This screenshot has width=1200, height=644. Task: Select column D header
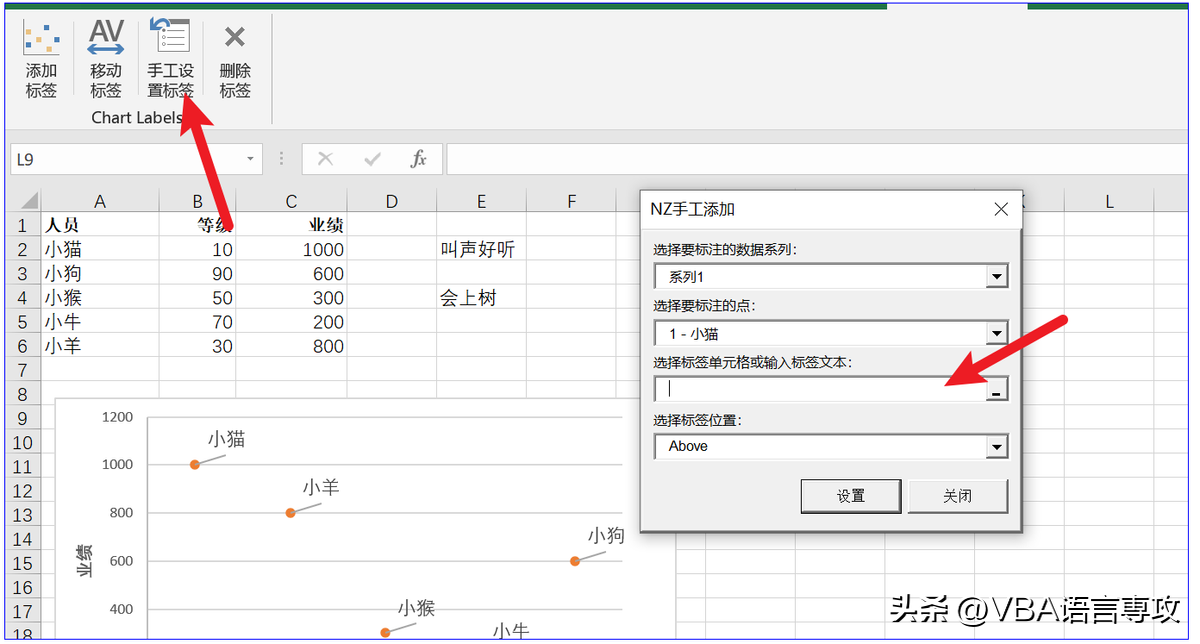392,201
